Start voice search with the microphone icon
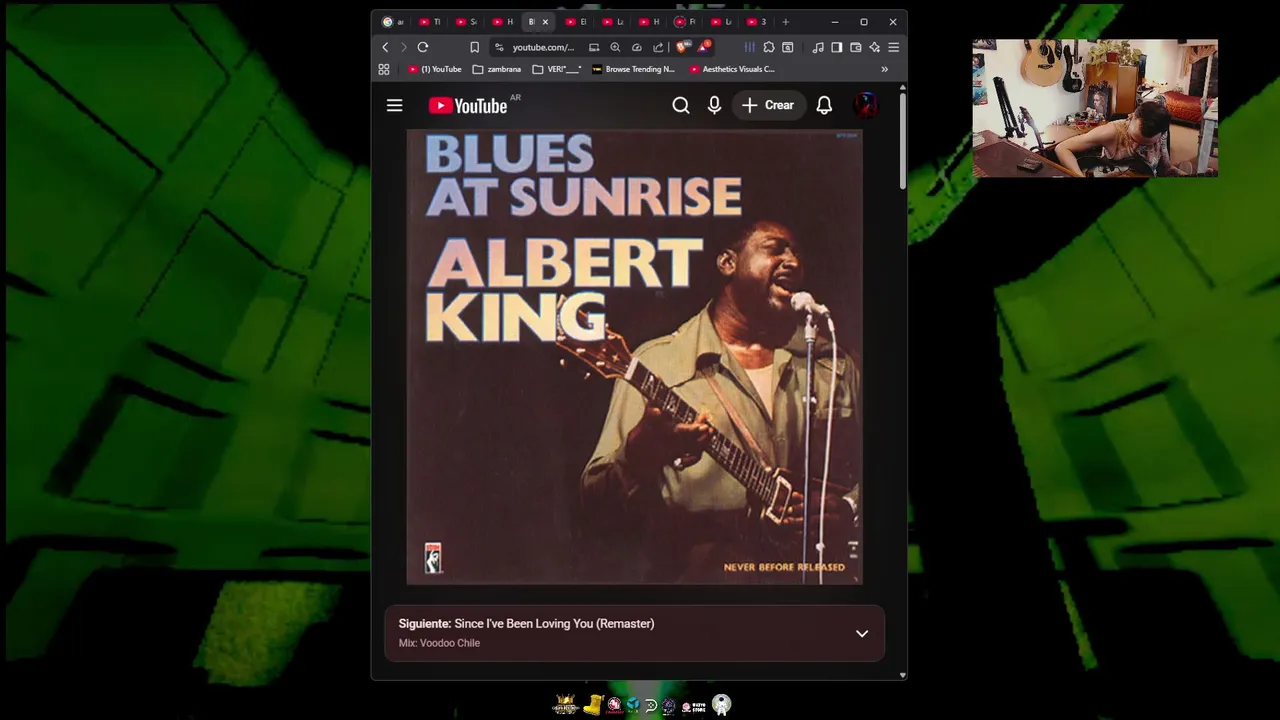 tap(714, 105)
